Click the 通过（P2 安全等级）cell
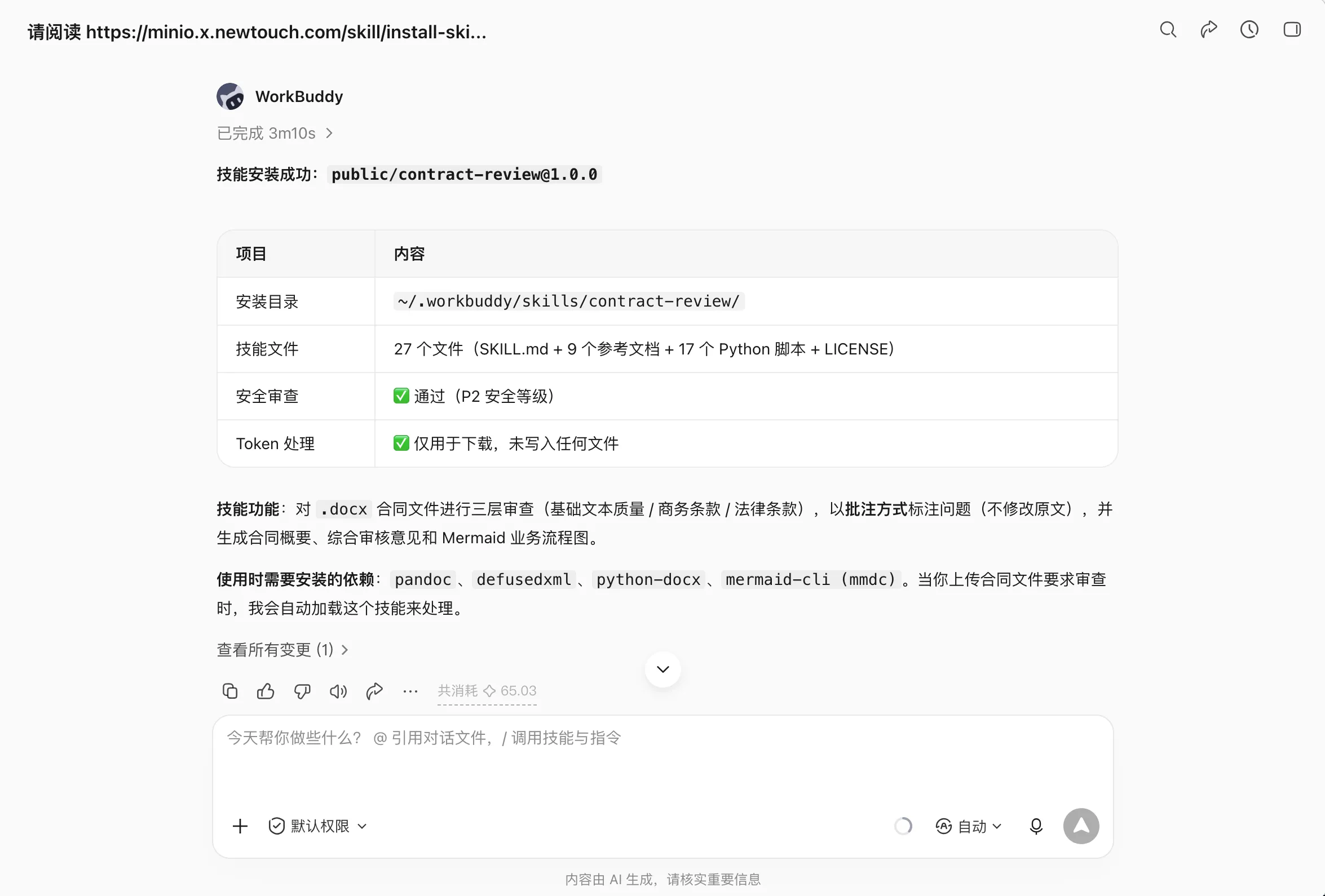This screenshot has width=1325, height=896. [747, 396]
